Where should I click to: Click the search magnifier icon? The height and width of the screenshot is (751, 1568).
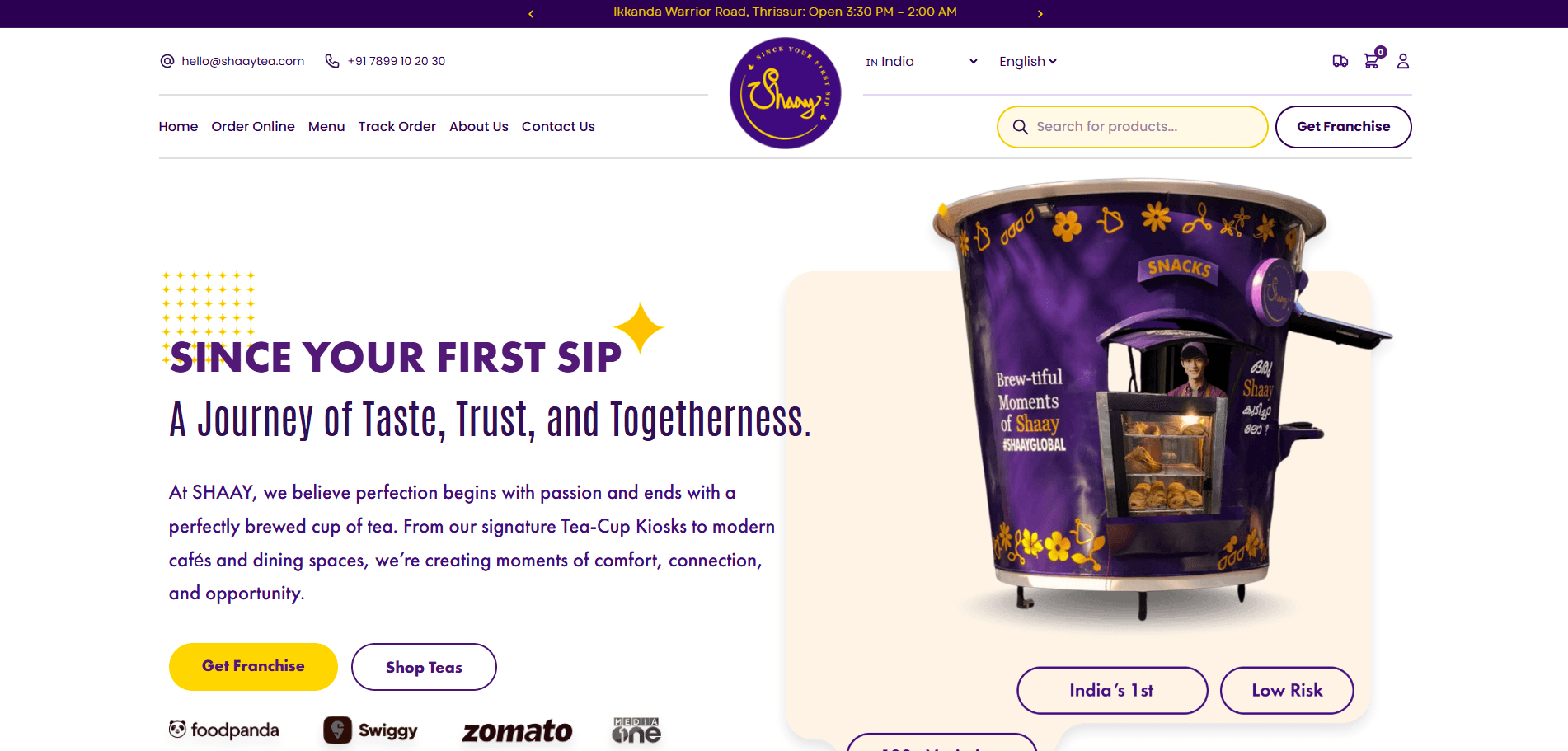(1020, 127)
